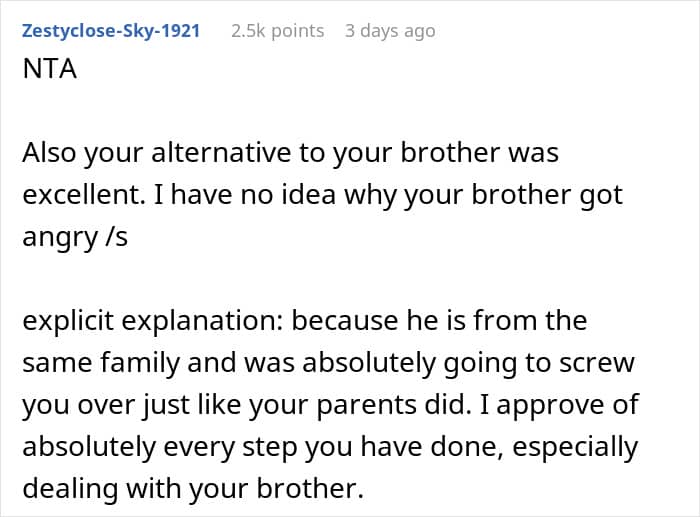Click the line starting "Also your alternative"
This screenshot has height=517, width=700.
point(290,156)
